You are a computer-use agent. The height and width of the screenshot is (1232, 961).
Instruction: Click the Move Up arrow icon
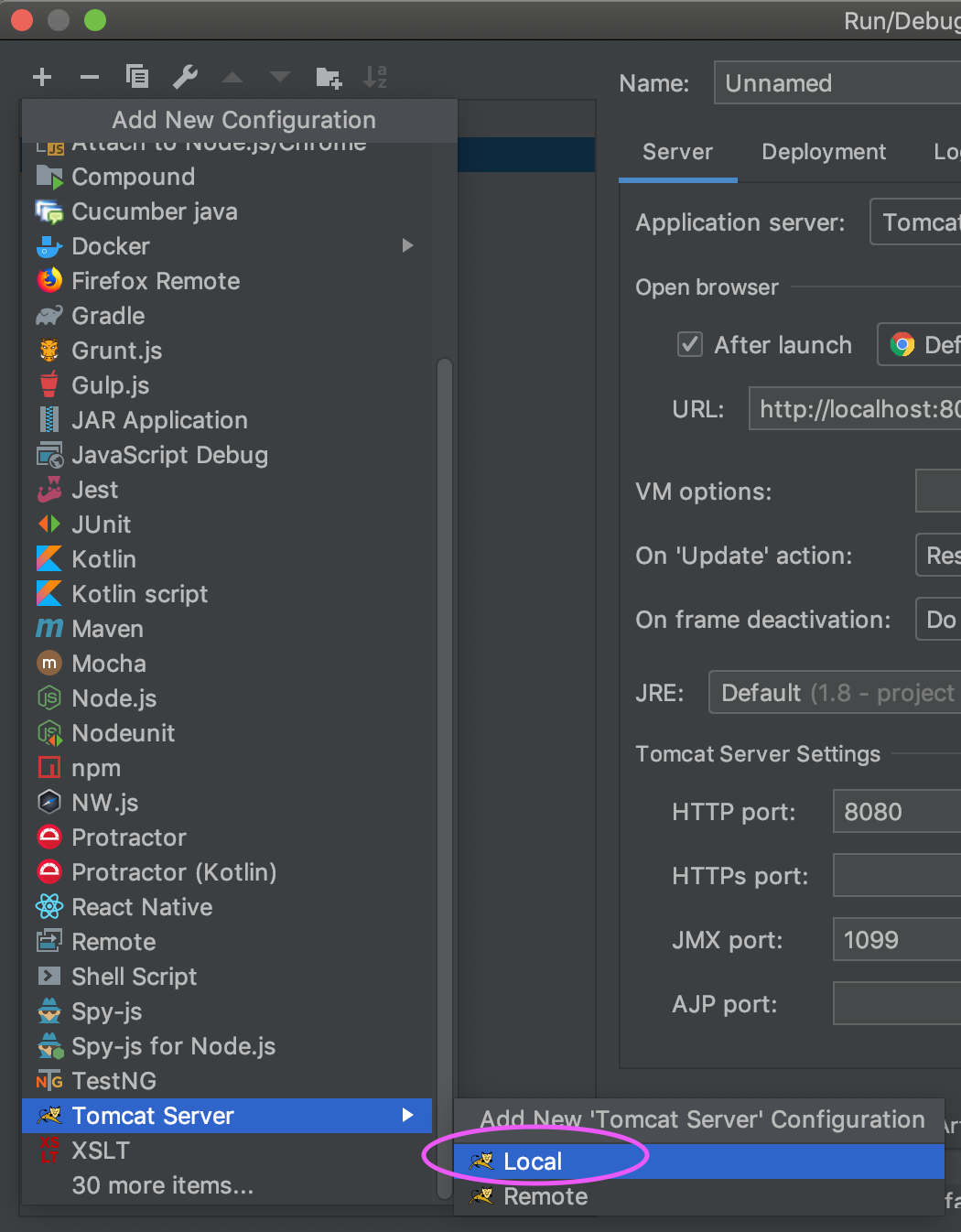[232, 78]
